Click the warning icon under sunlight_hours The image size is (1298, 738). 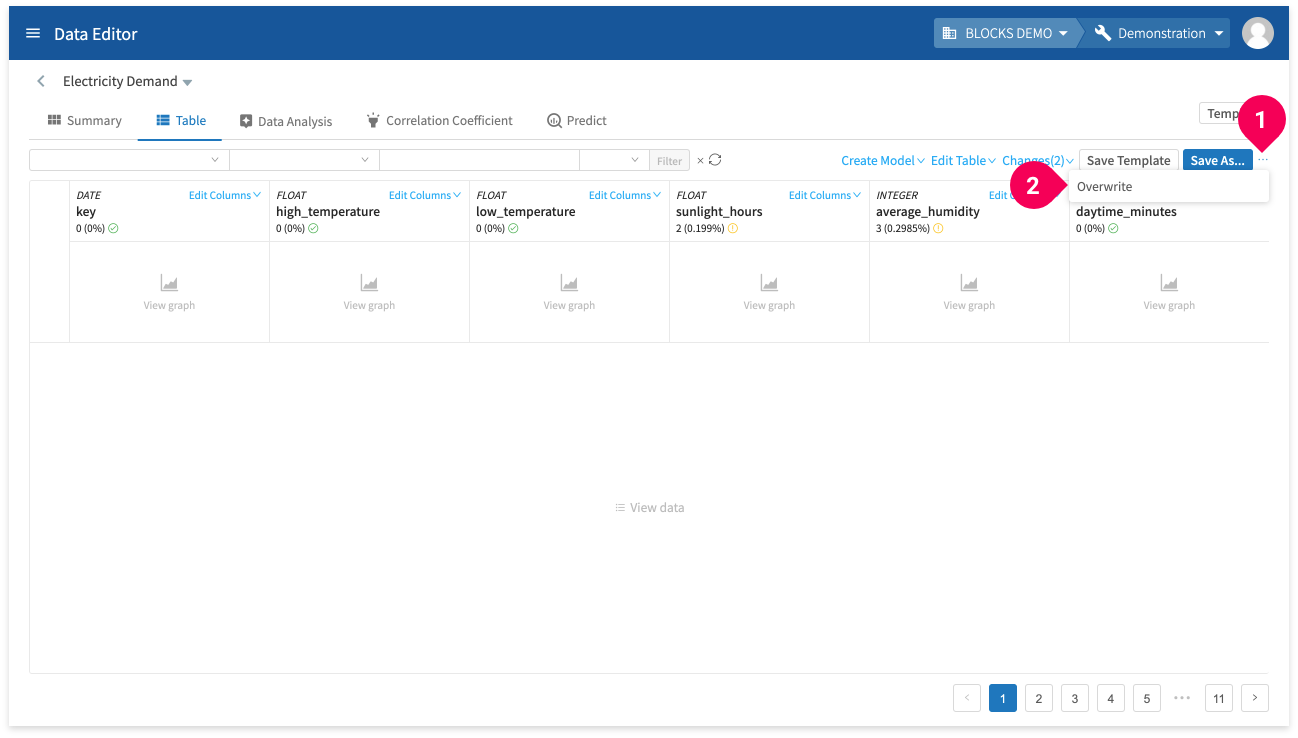point(732,228)
